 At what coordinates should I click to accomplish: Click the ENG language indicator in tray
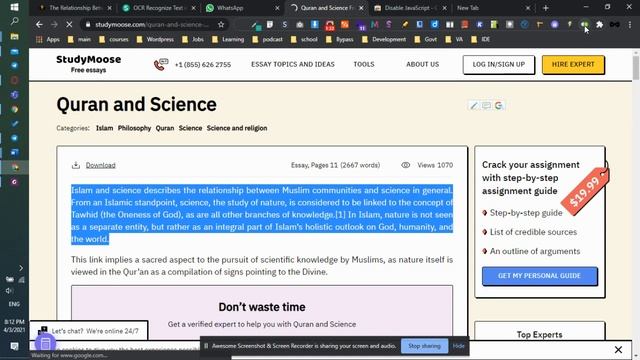(14, 304)
